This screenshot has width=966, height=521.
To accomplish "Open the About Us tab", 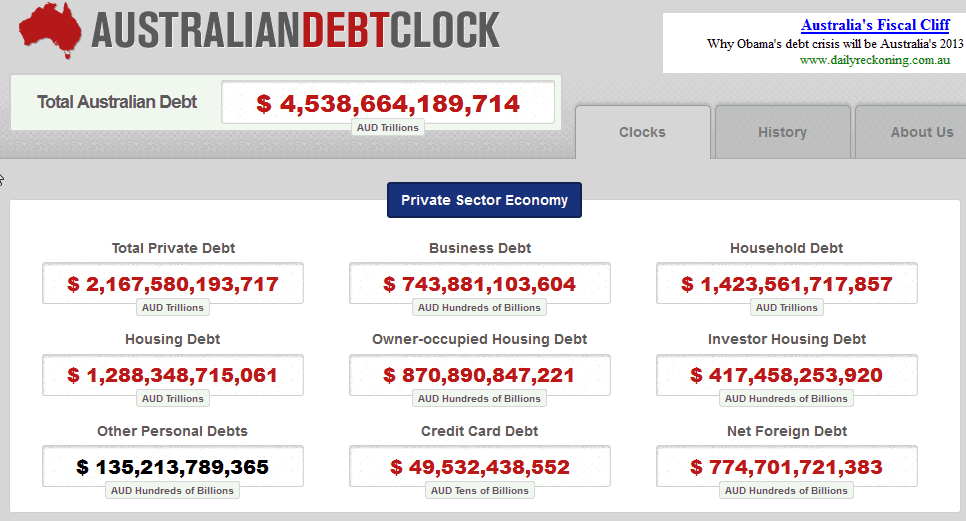I will pyautogui.click(x=921, y=132).
